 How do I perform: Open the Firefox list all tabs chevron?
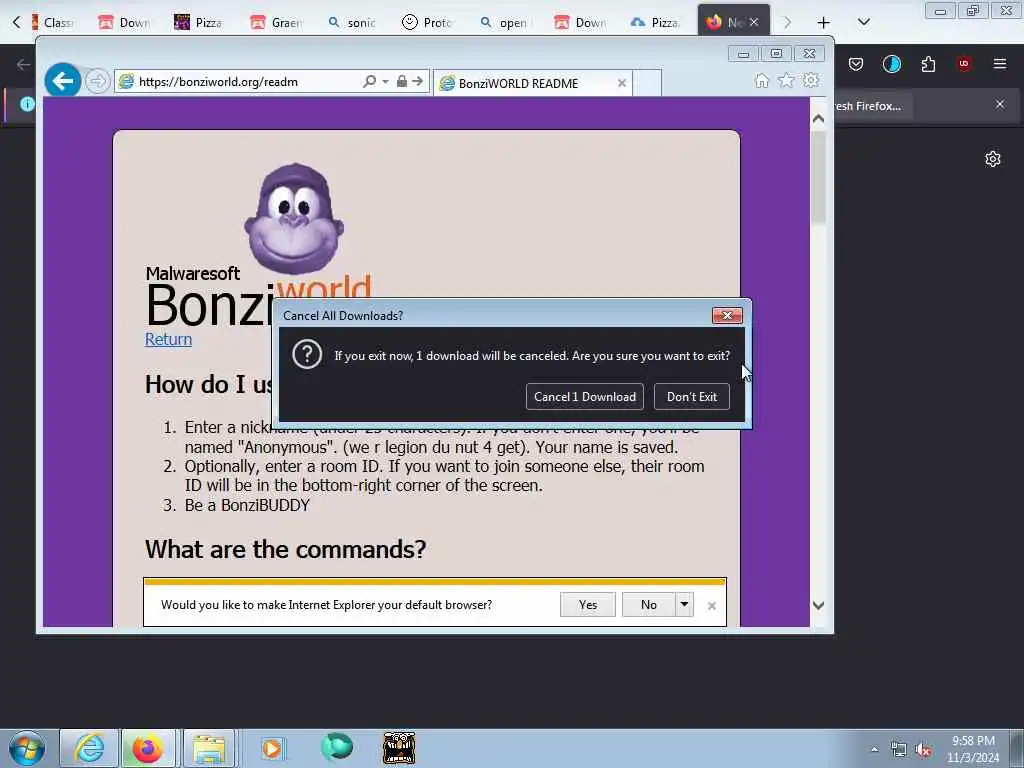click(x=863, y=22)
